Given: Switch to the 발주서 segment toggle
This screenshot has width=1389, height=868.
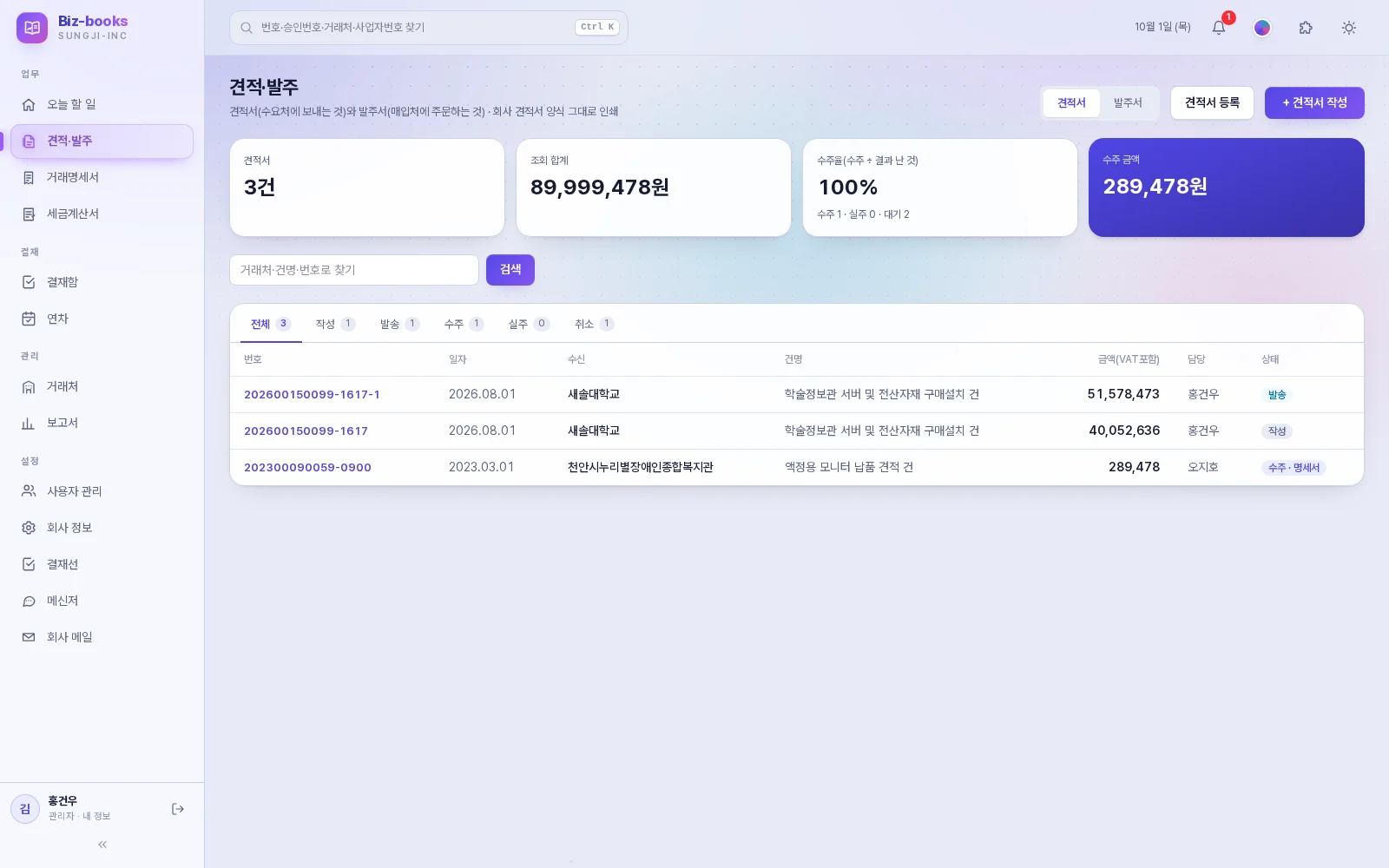Looking at the screenshot, I should [x=1128, y=102].
